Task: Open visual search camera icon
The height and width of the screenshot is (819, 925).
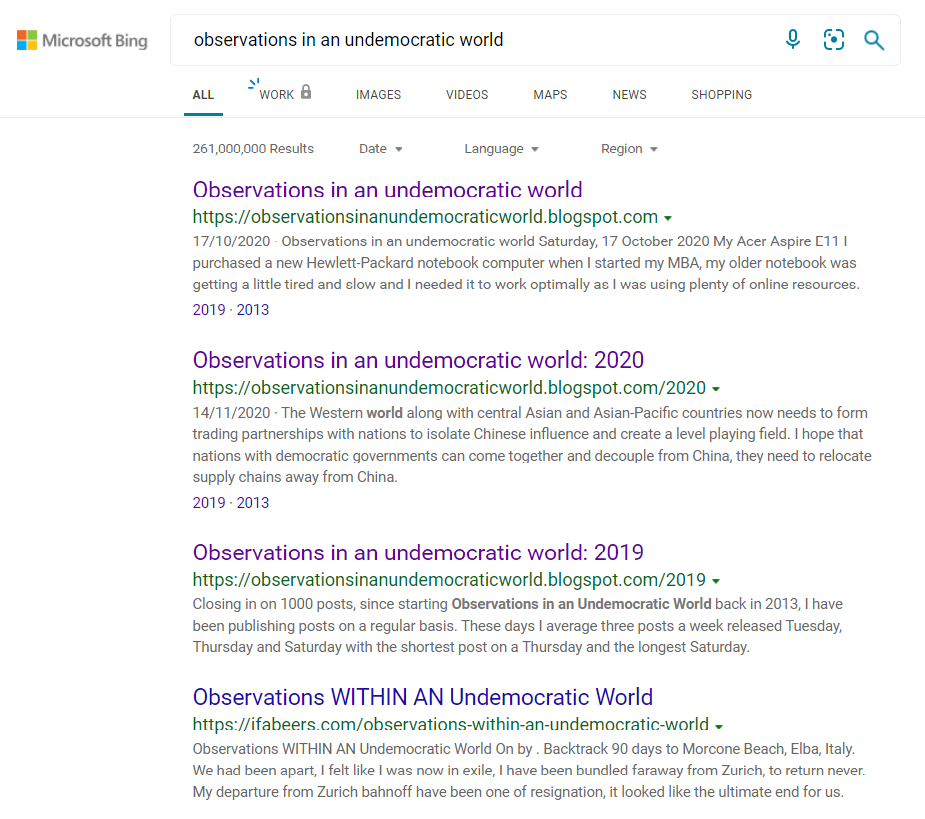Action: click(x=833, y=40)
